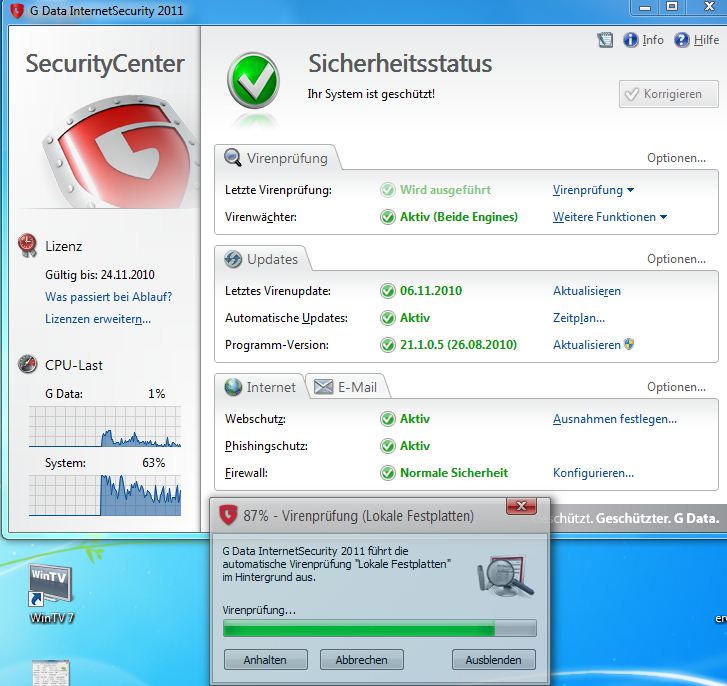
Task: Click the Updates refresh globe icon
Action: (233, 259)
